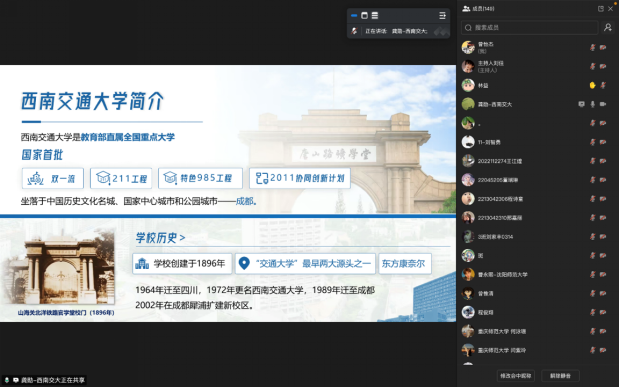Click microphone icon of member 2022112274
This screenshot has width=620, height=388.
[592, 161]
